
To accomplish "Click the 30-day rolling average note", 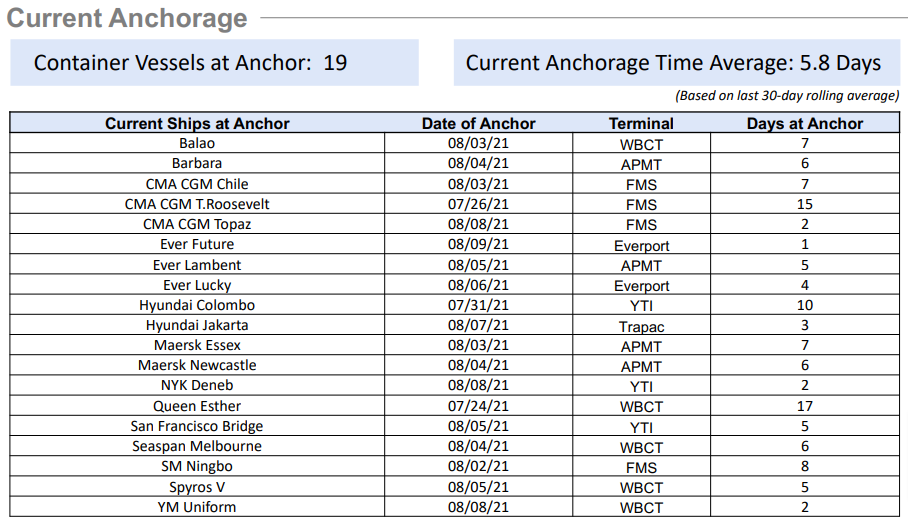I will pyautogui.click(x=787, y=96).
